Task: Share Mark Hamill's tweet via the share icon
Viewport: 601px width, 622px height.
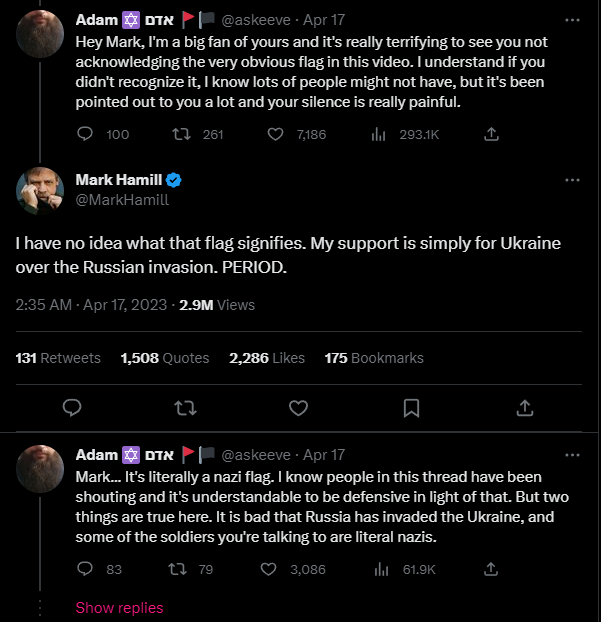Action: pos(524,407)
